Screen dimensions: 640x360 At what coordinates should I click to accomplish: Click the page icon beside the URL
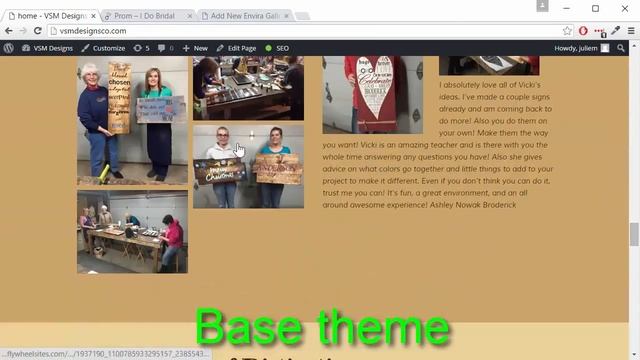(x=53, y=31)
